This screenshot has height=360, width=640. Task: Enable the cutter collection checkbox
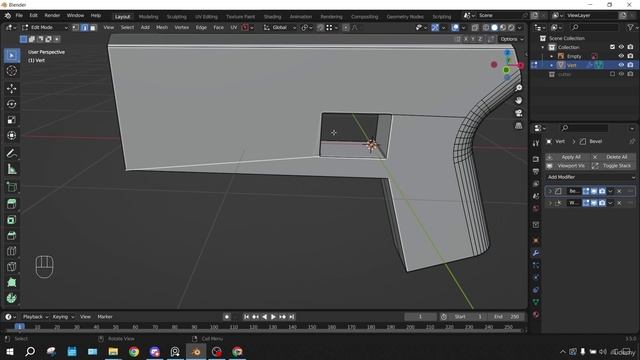pyautogui.click(x=612, y=74)
